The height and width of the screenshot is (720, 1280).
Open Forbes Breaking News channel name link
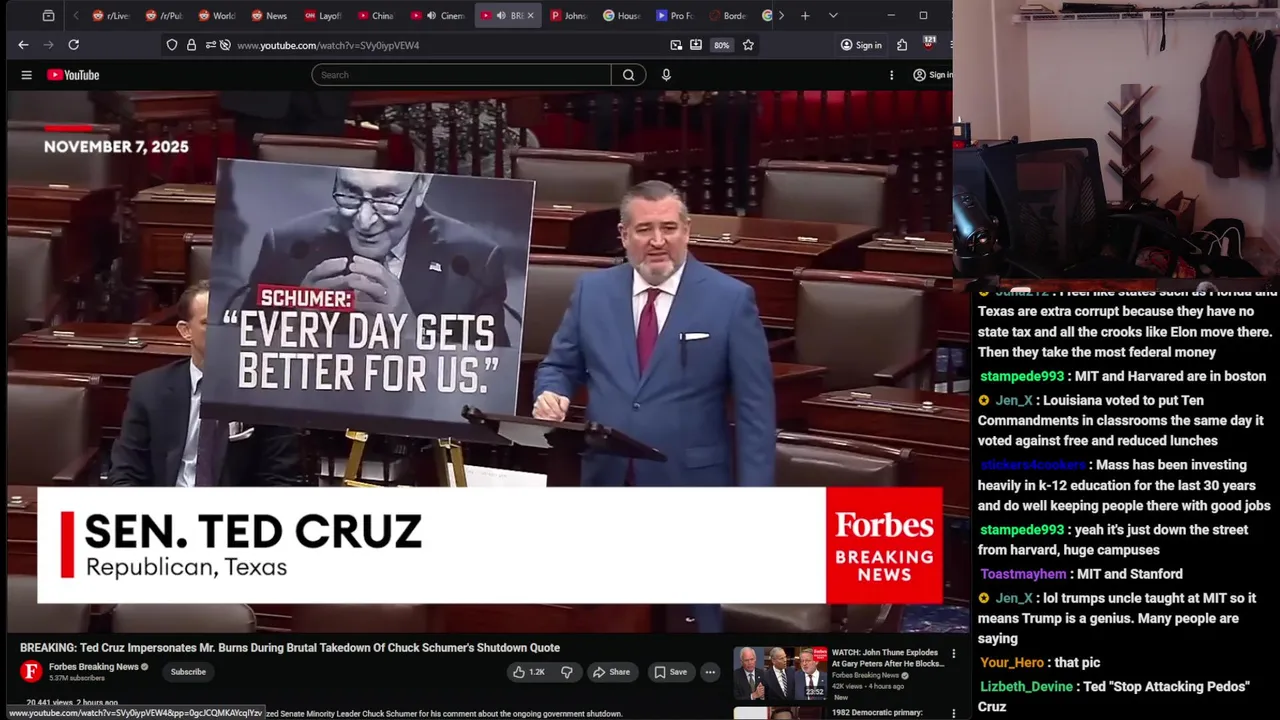pos(94,667)
